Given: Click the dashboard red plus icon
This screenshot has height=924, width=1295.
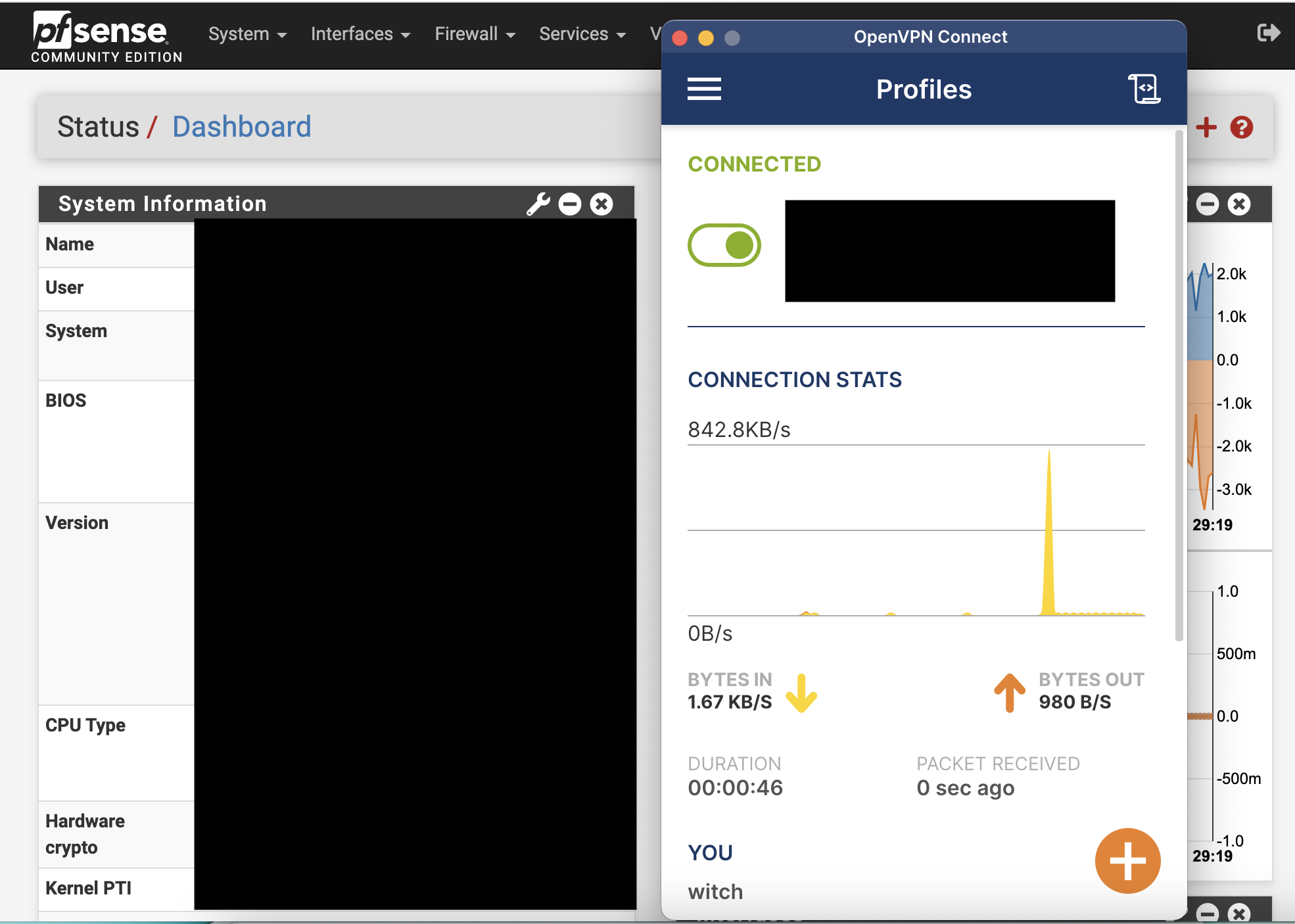Looking at the screenshot, I should [x=1207, y=126].
